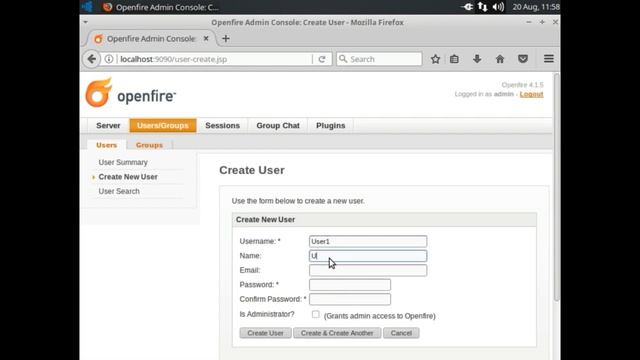The image size is (640, 360).
Task: Open the Pocket icon in toolbar
Action: pyautogui.click(x=523, y=59)
